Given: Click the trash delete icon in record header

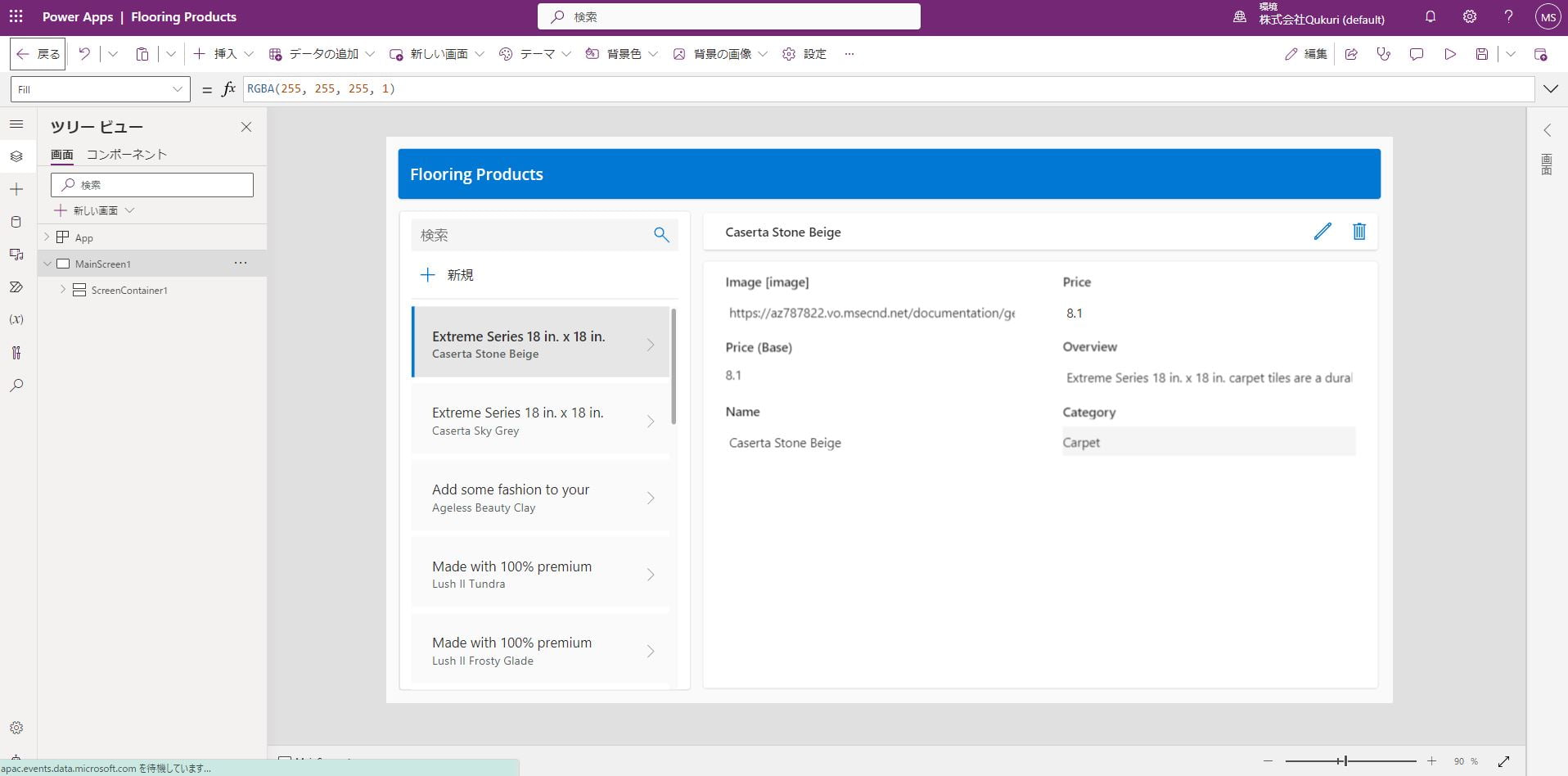Looking at the screenshot, I should 1358,232.
